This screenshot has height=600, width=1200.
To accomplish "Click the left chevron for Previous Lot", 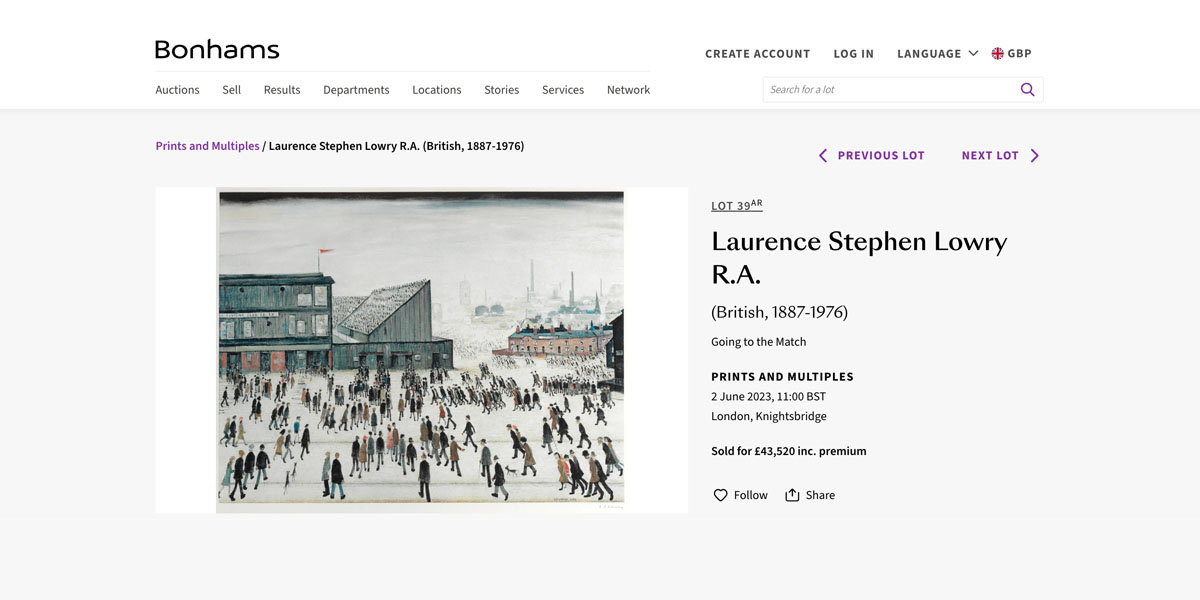I will 823,156.
